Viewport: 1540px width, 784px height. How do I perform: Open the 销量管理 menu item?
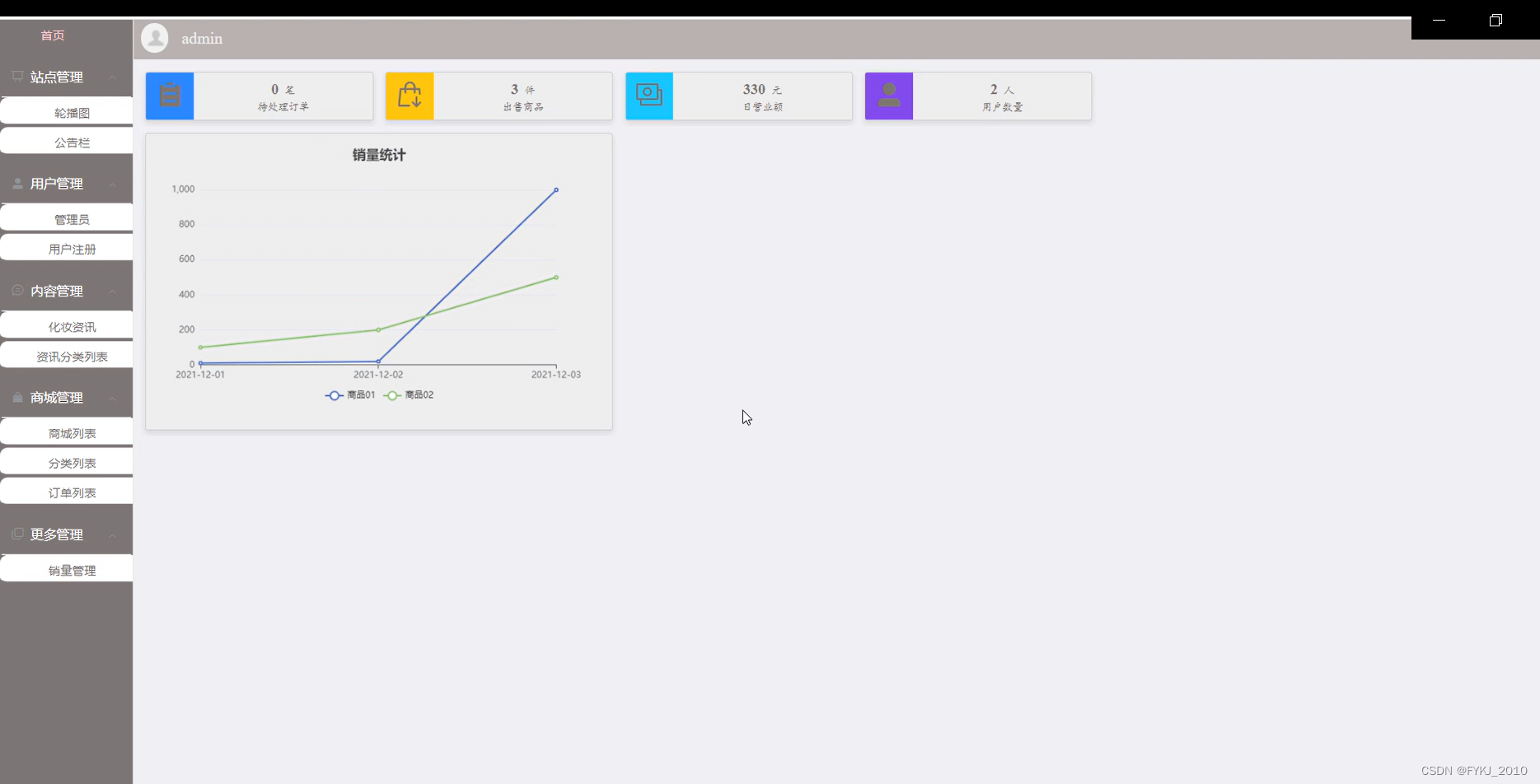click(x=66, y=568)
